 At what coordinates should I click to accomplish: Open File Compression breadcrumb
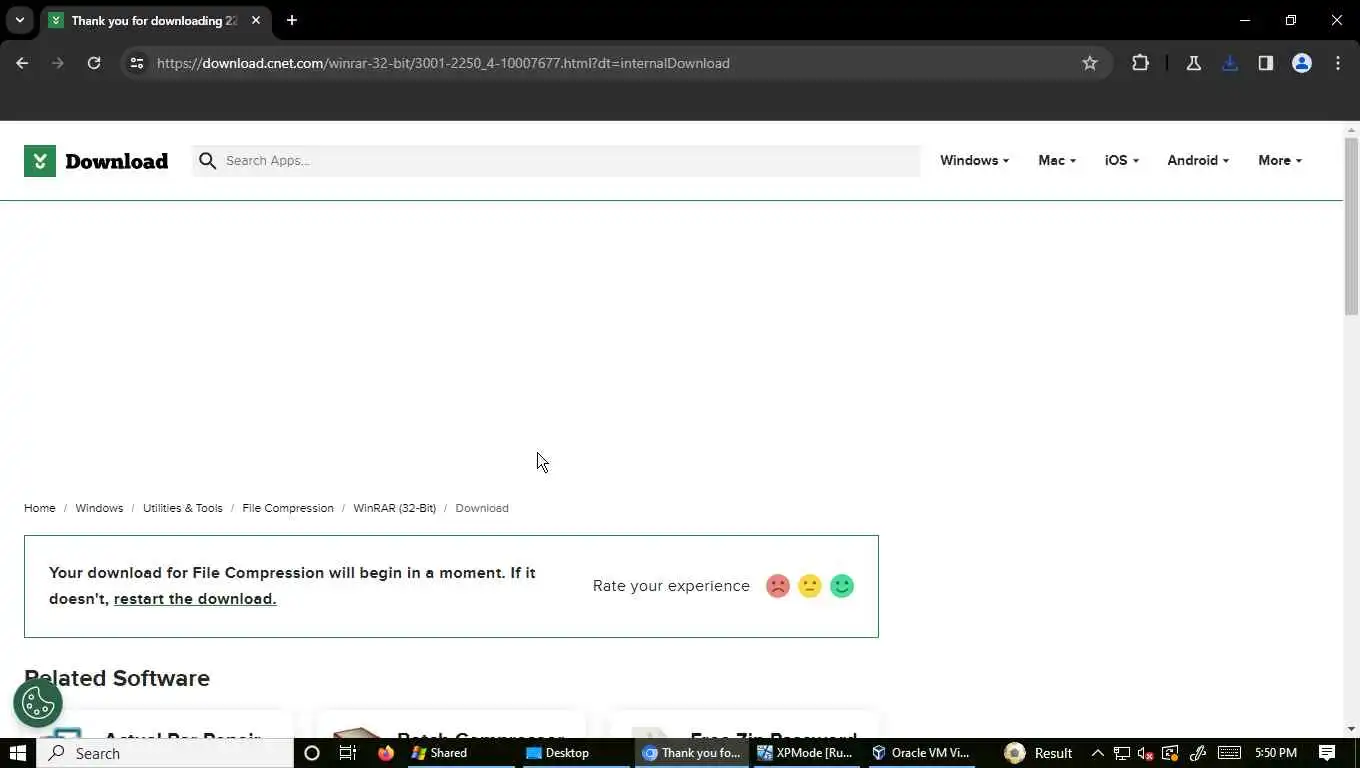[288, 508]
